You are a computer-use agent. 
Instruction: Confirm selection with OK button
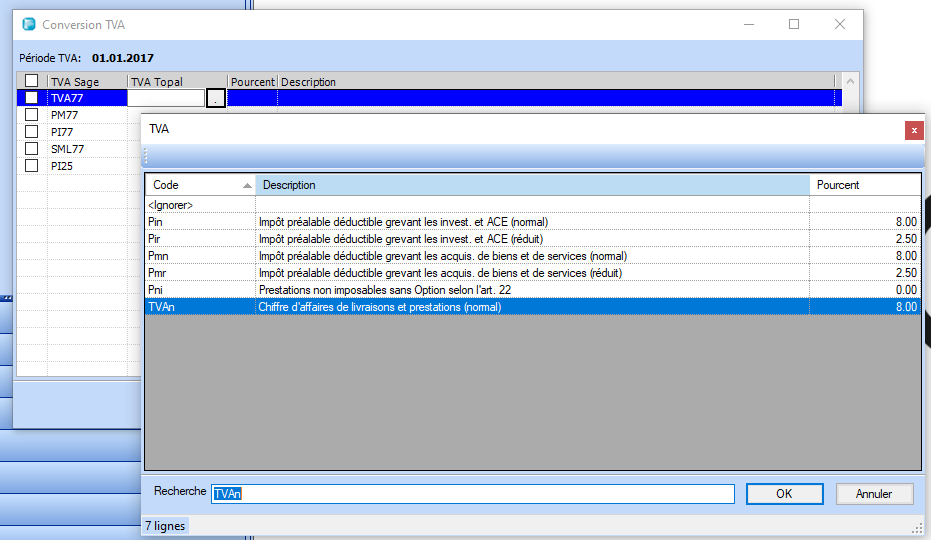pyautogui.click(x=784, y=494)
